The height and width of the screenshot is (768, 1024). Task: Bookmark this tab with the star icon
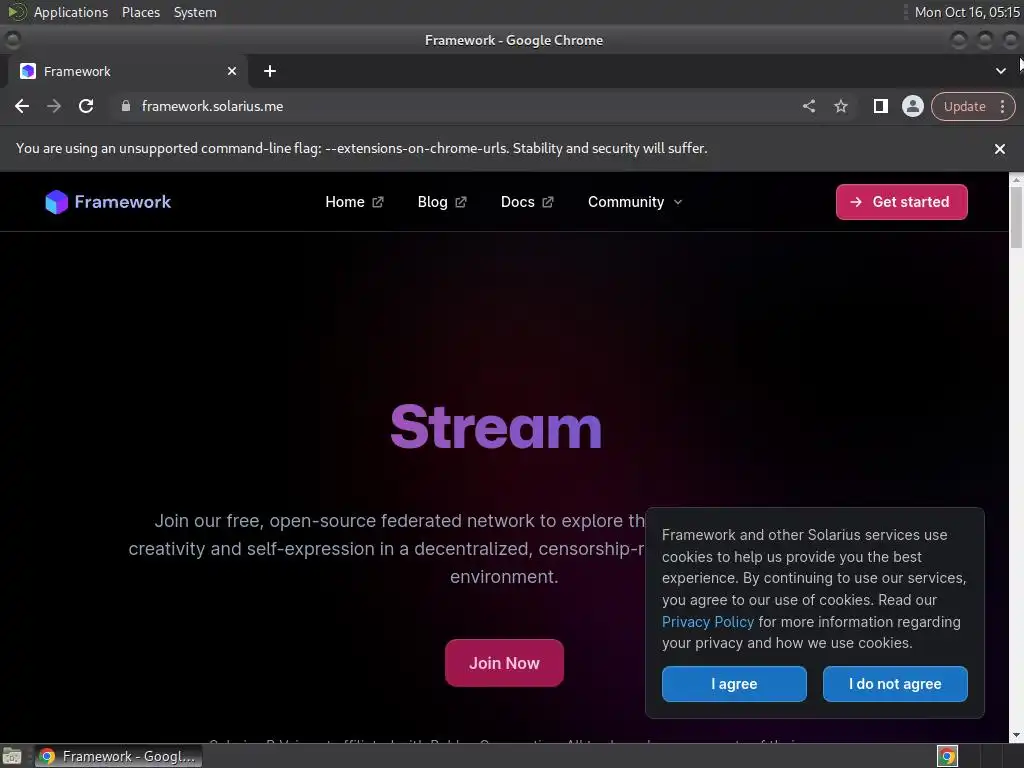pyautogui.click(x=840, y=106)
